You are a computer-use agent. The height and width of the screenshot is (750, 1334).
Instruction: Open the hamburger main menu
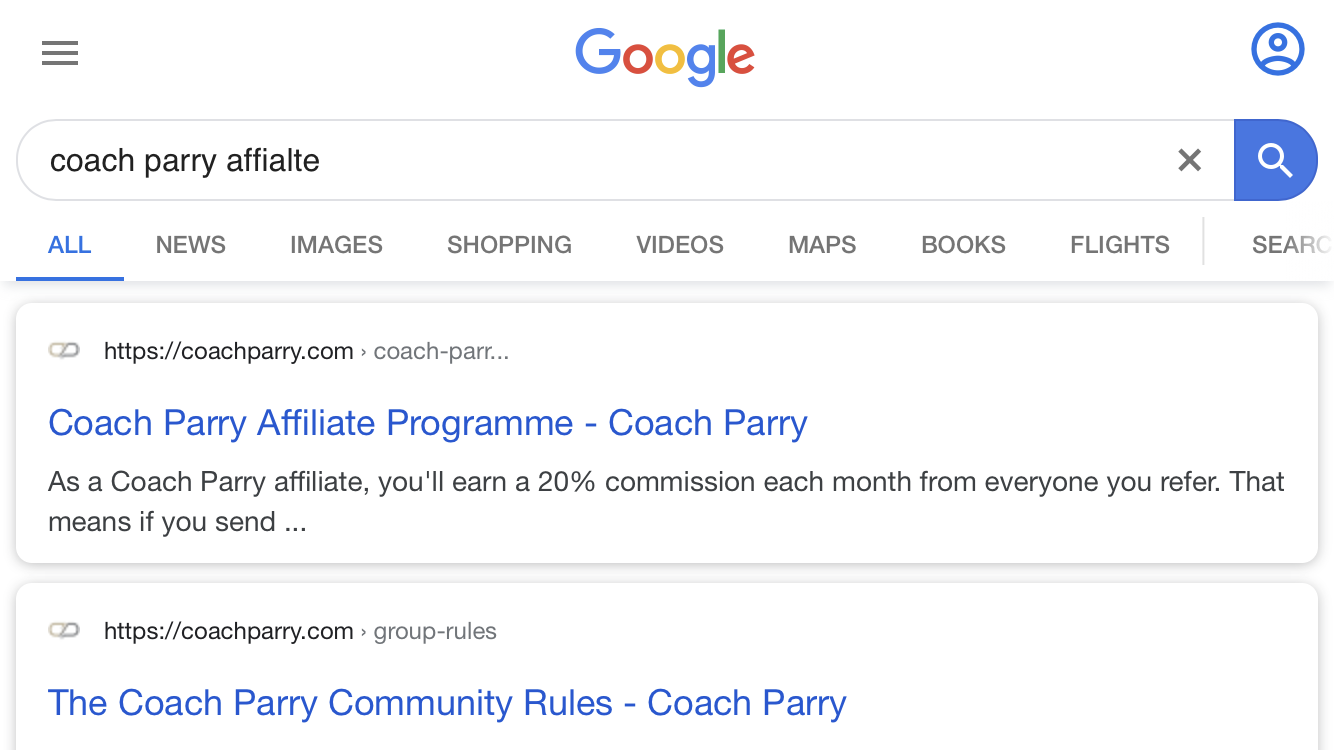tap(60, 53)
